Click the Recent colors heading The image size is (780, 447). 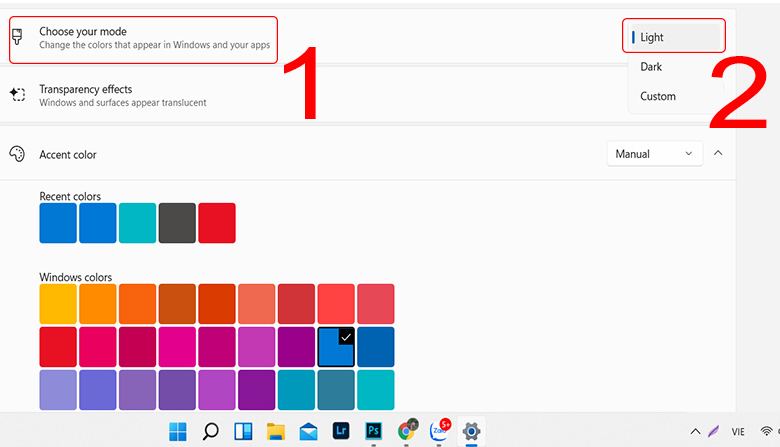pos(70,196)
